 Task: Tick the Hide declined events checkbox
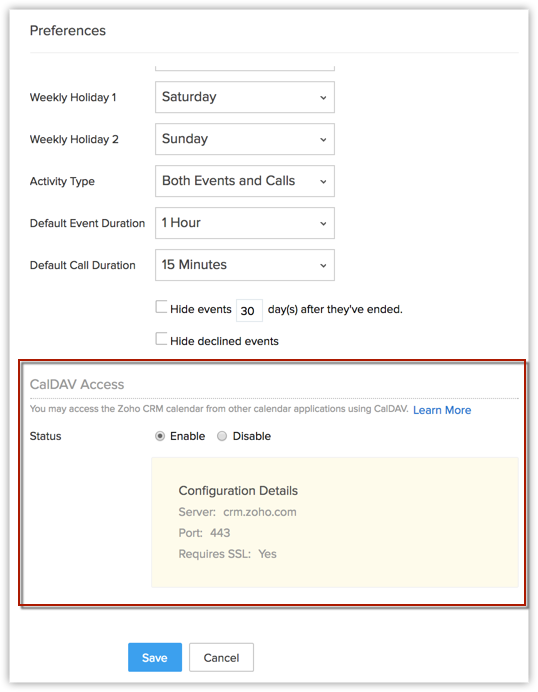[161, 338]
